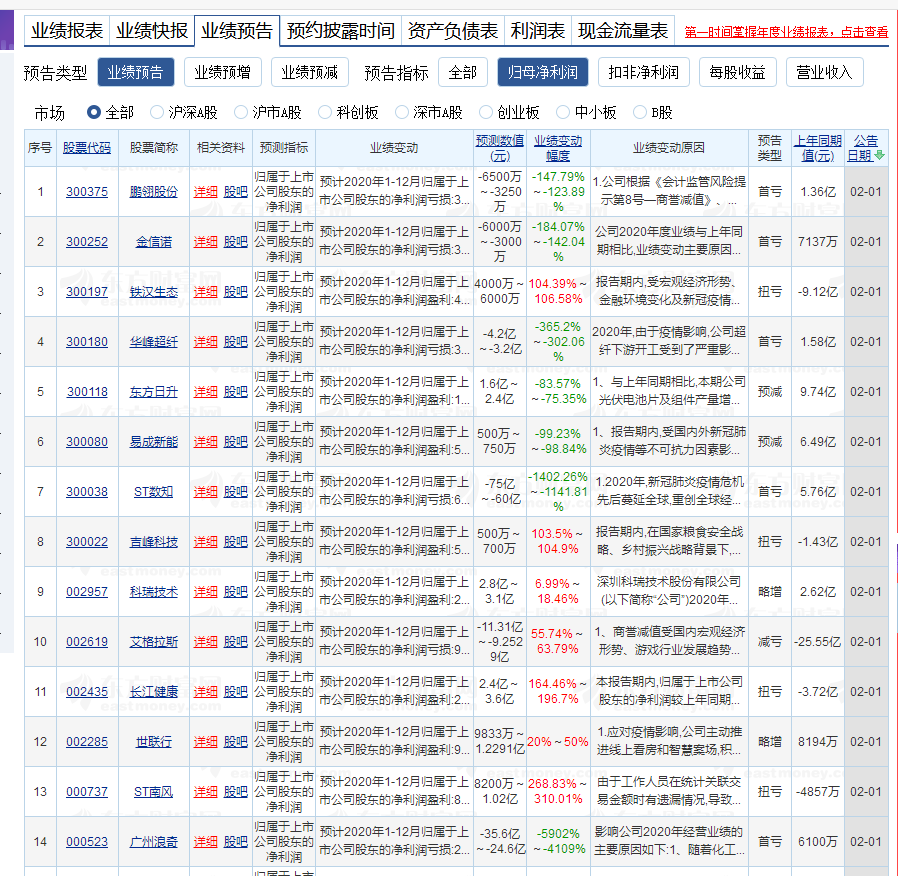The width and height of the screenshot is (898, 876).
Task: Open 股吧 for 长江健康 row
Action: [235, 692]
